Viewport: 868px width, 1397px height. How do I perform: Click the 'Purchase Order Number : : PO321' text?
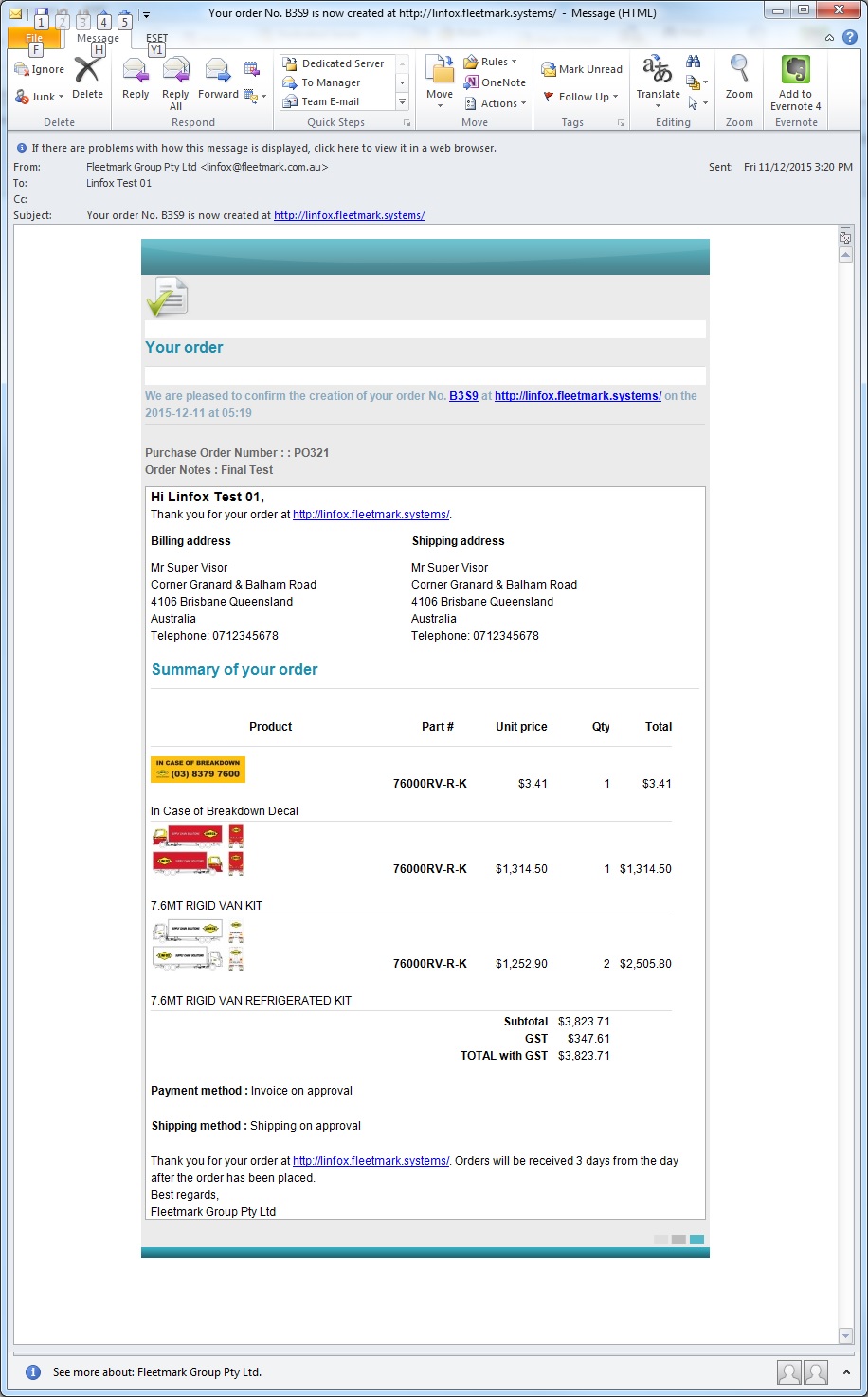click(237, 453)
